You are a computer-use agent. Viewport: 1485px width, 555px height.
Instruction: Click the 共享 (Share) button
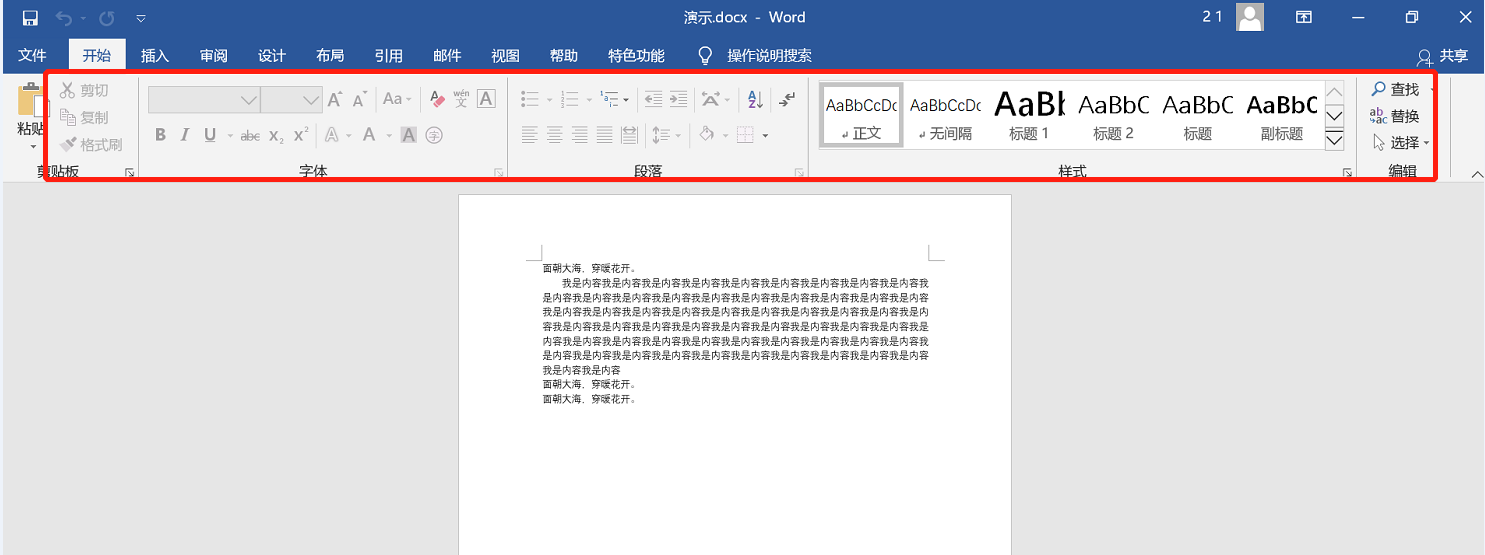[1443, 56]
